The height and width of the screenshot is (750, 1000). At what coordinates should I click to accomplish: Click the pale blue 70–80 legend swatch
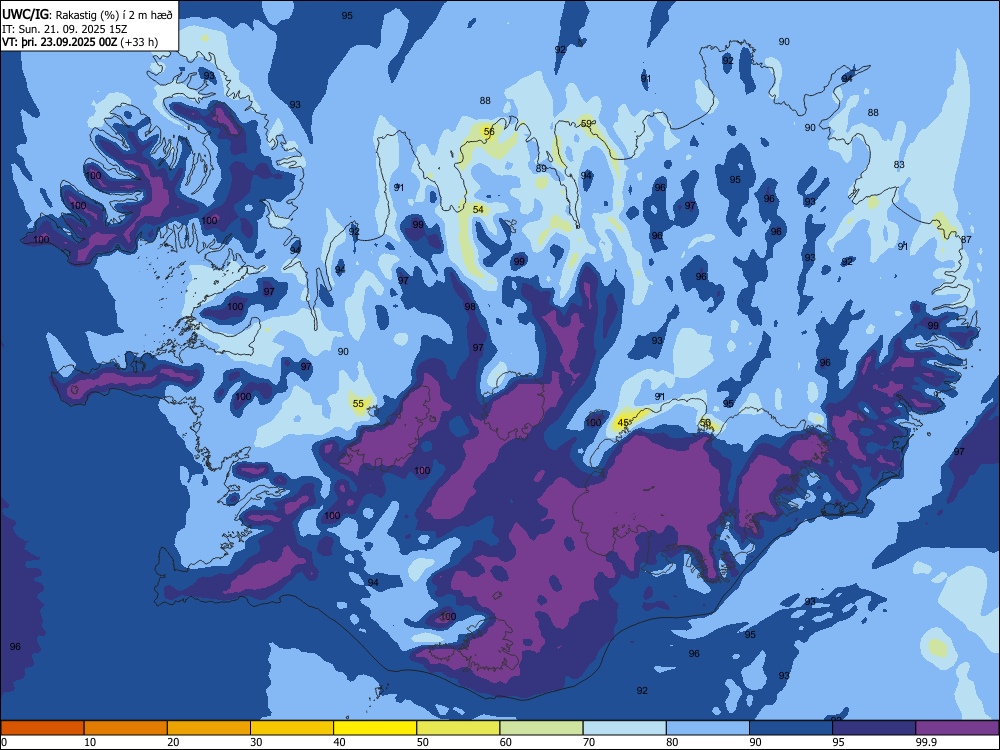624,728
